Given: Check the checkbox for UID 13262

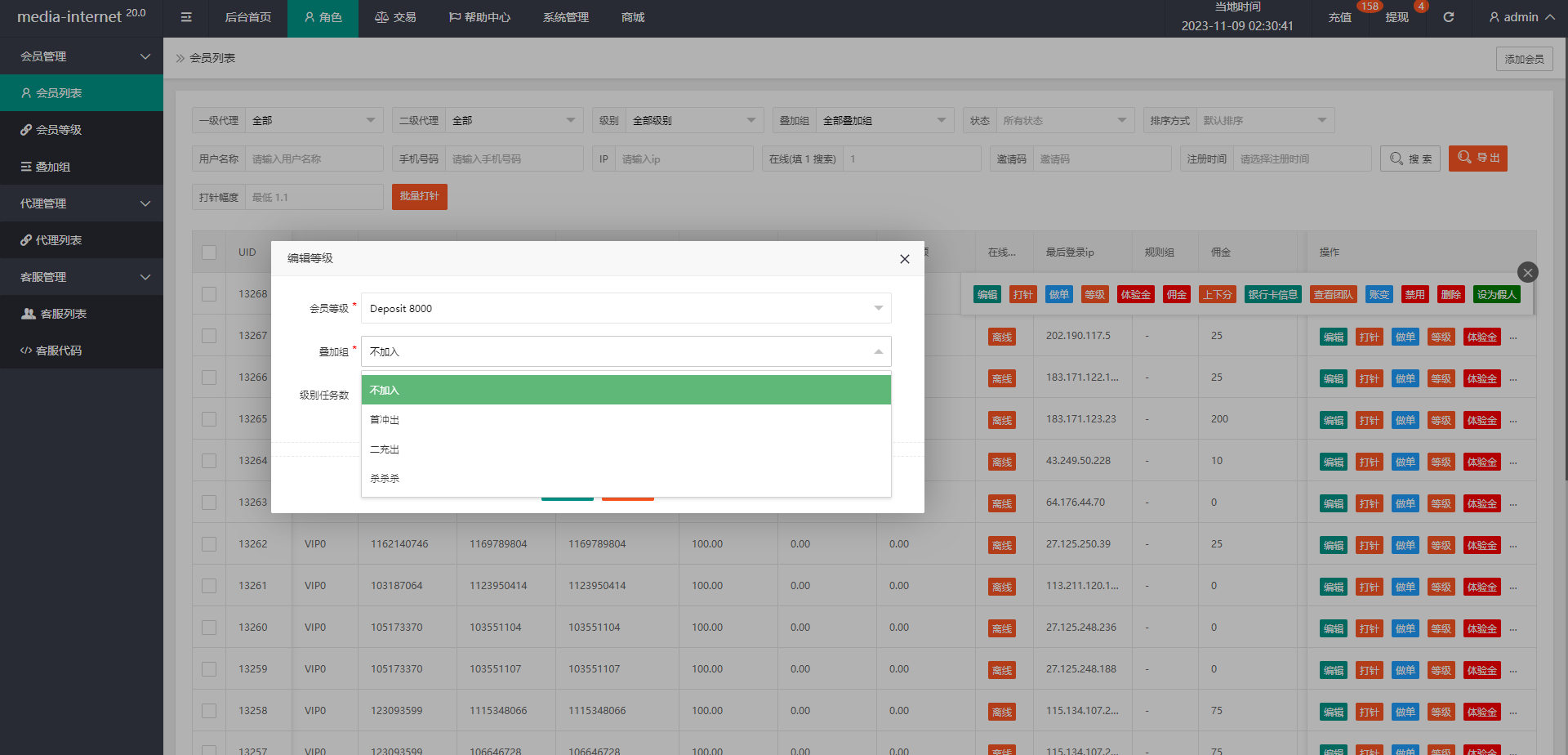Looking at the screenshot, I should (209, 544).
